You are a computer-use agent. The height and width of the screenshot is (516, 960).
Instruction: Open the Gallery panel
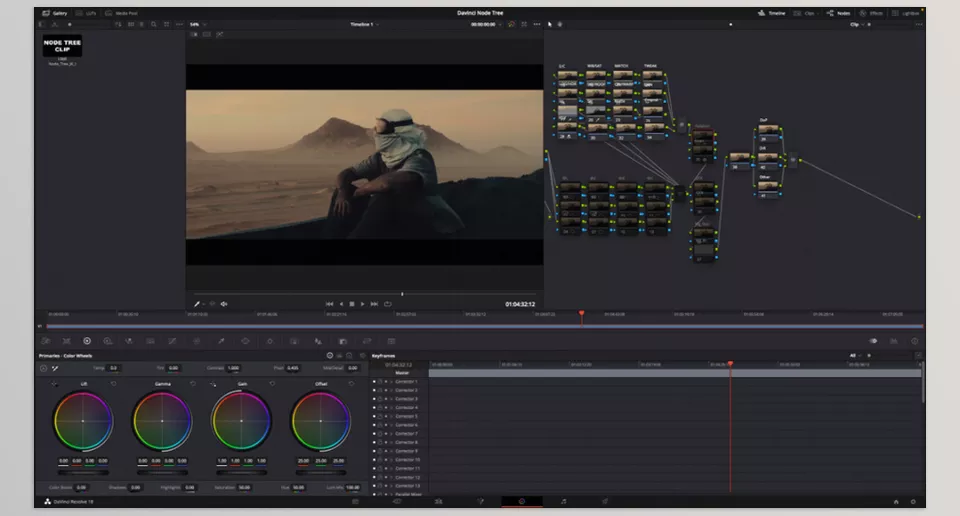55,13
